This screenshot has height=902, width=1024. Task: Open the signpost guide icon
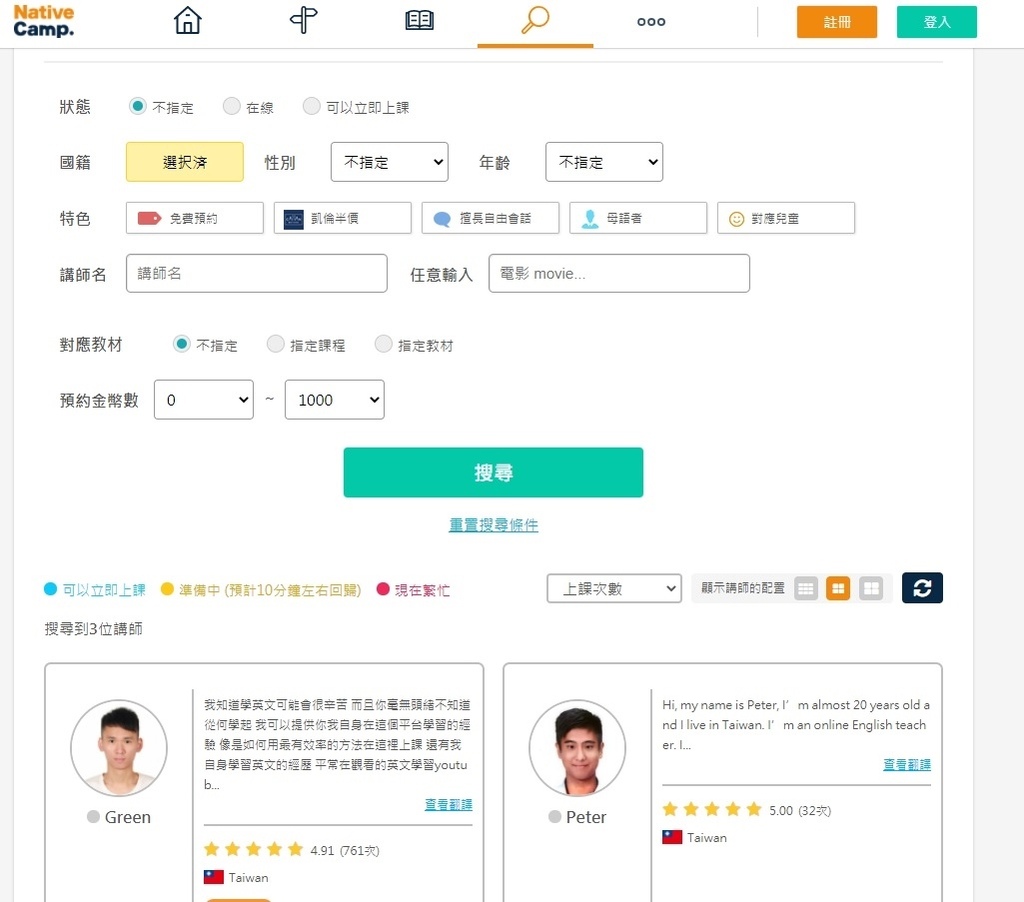tap(303, 20)
